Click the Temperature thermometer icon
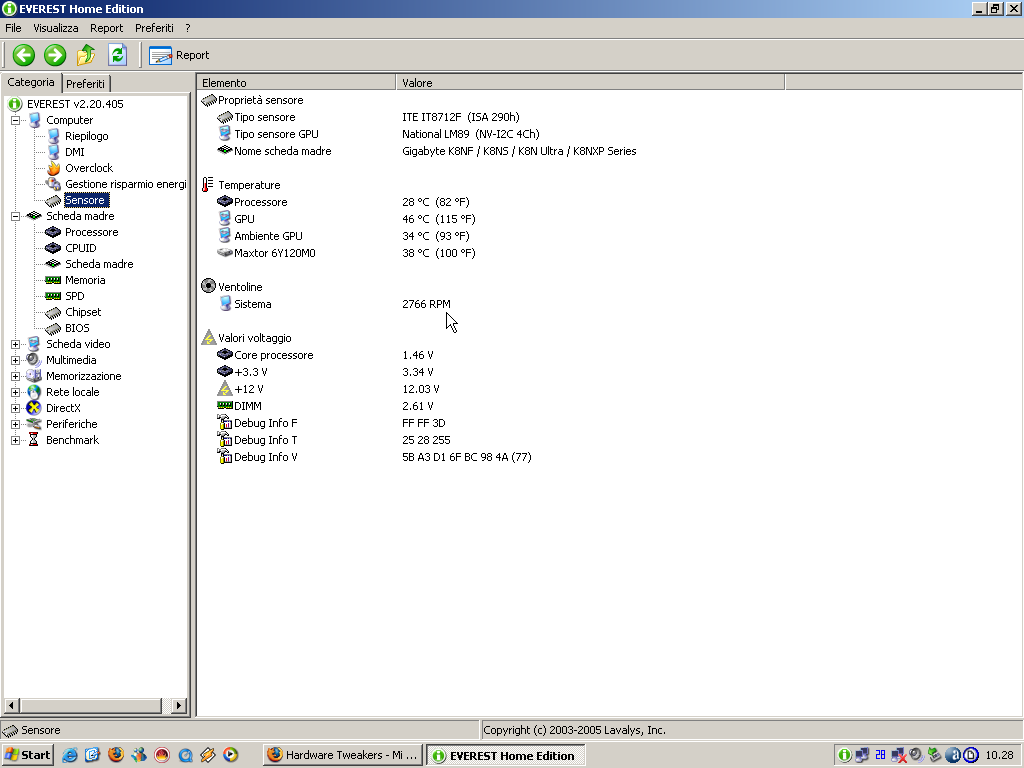This screenshot has height=768, width=1024. (208, 185)
